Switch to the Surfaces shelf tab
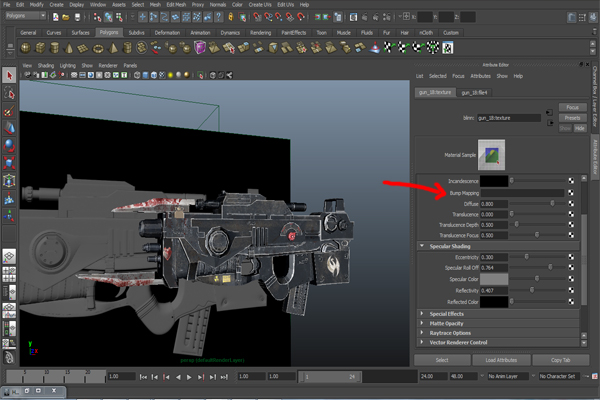 tap(80, 33)
